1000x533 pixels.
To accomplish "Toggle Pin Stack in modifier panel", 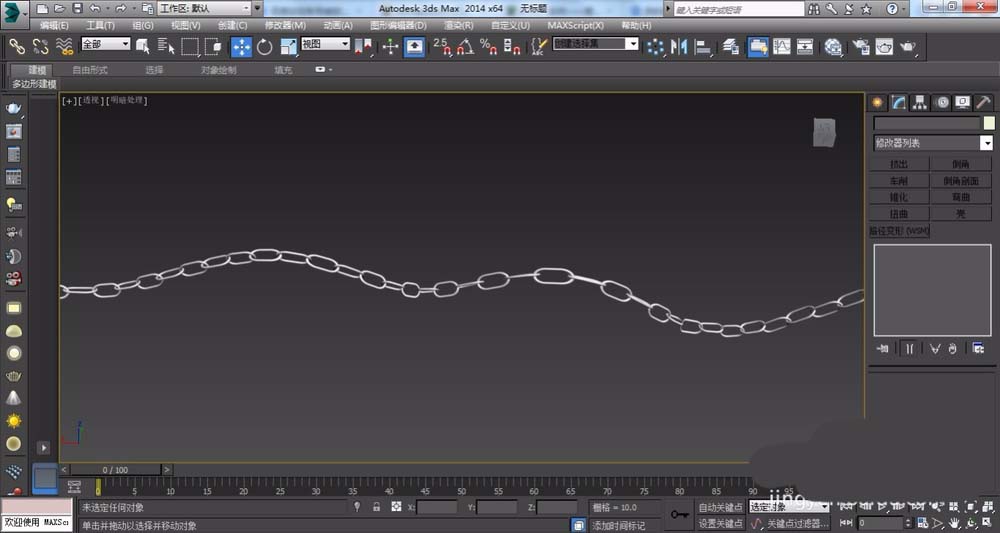I will pos(883,348).
